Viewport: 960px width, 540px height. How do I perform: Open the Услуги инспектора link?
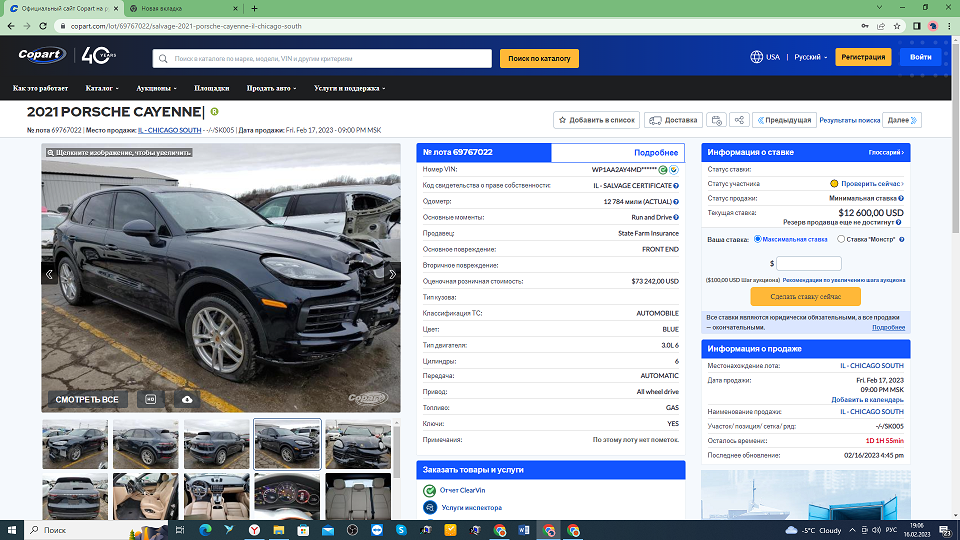[x=471, y=508]
